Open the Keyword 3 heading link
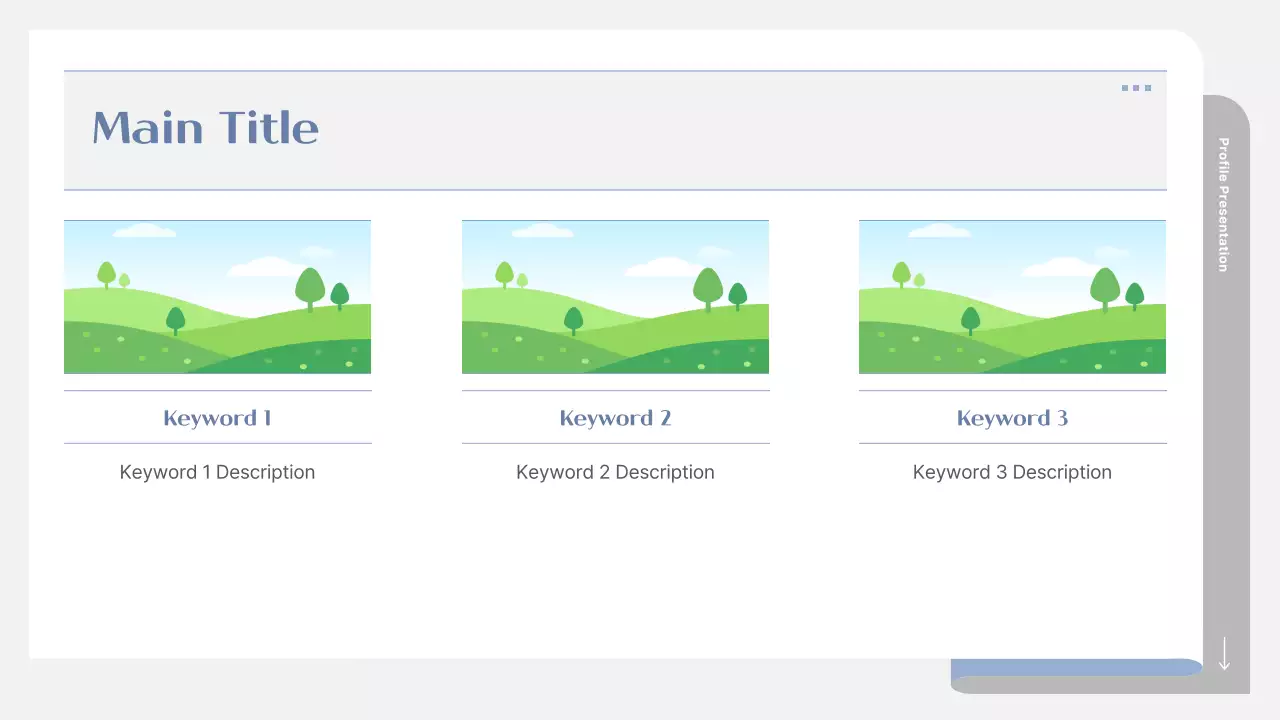 point(1011,418)
